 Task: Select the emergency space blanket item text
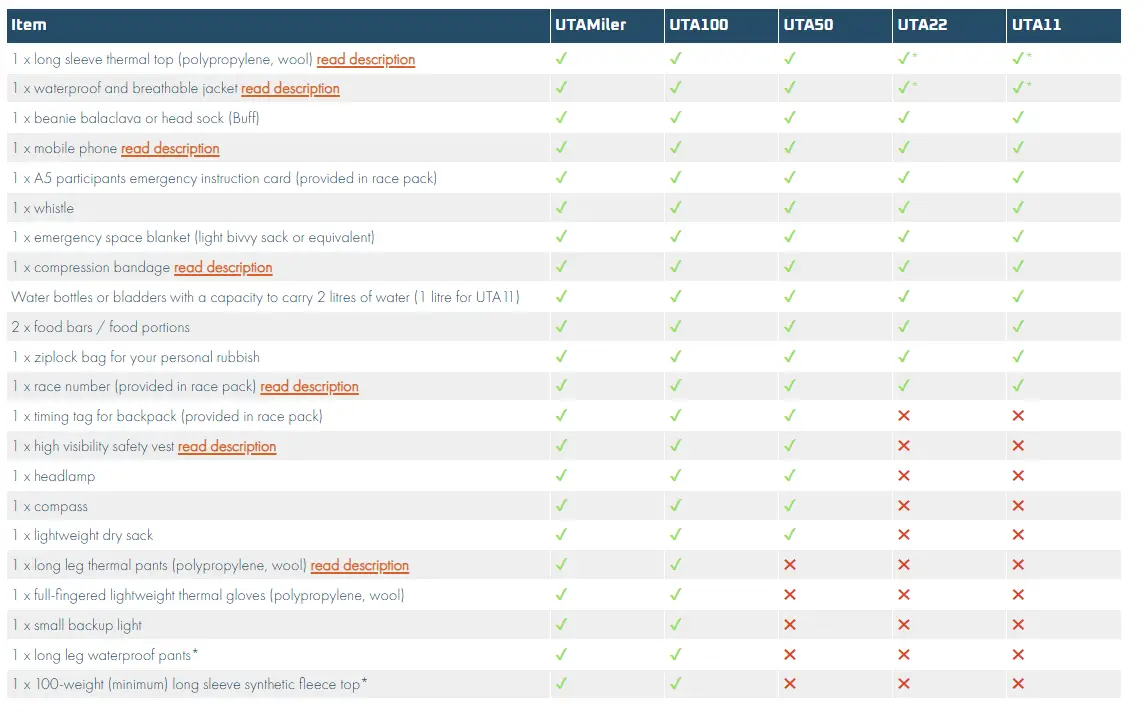pos(193,238)
